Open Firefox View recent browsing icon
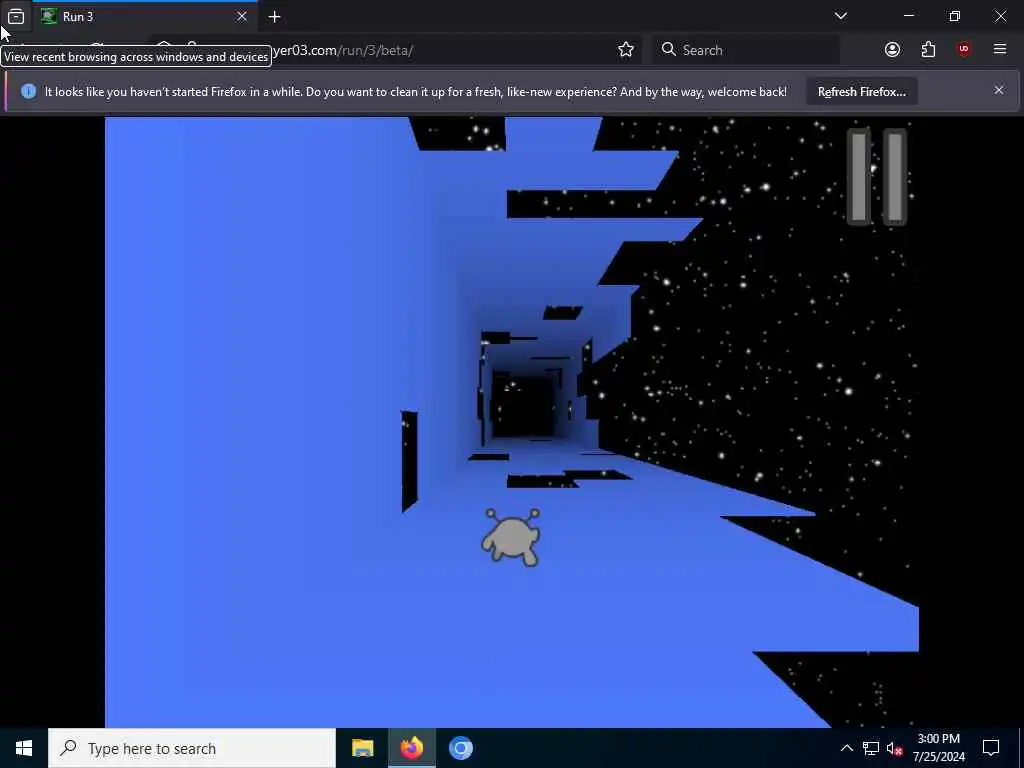The height and width of the screenshot is (768, 1024). (x=16, y=16)
